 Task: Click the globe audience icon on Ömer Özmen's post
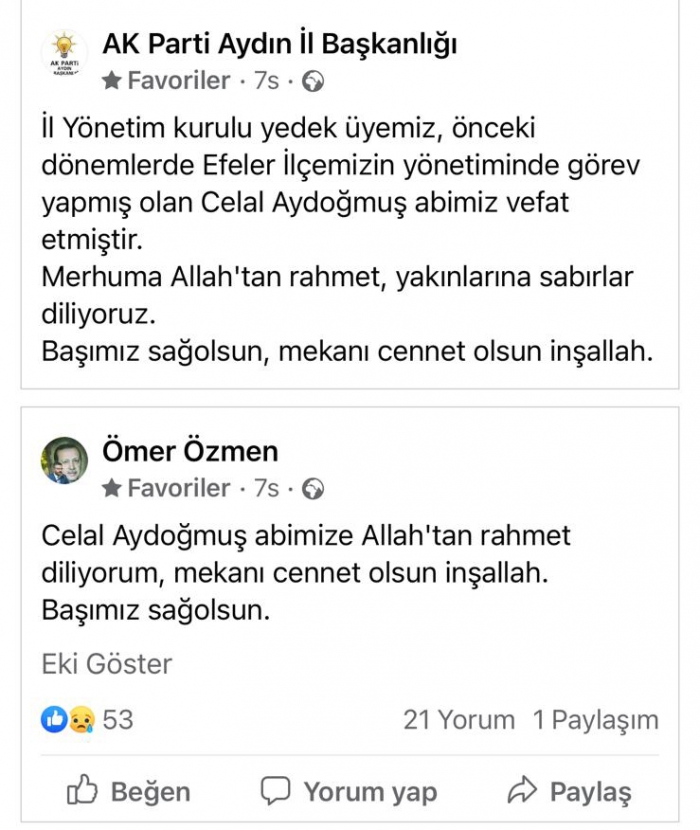pyautogui.click(x=313, y=488)
